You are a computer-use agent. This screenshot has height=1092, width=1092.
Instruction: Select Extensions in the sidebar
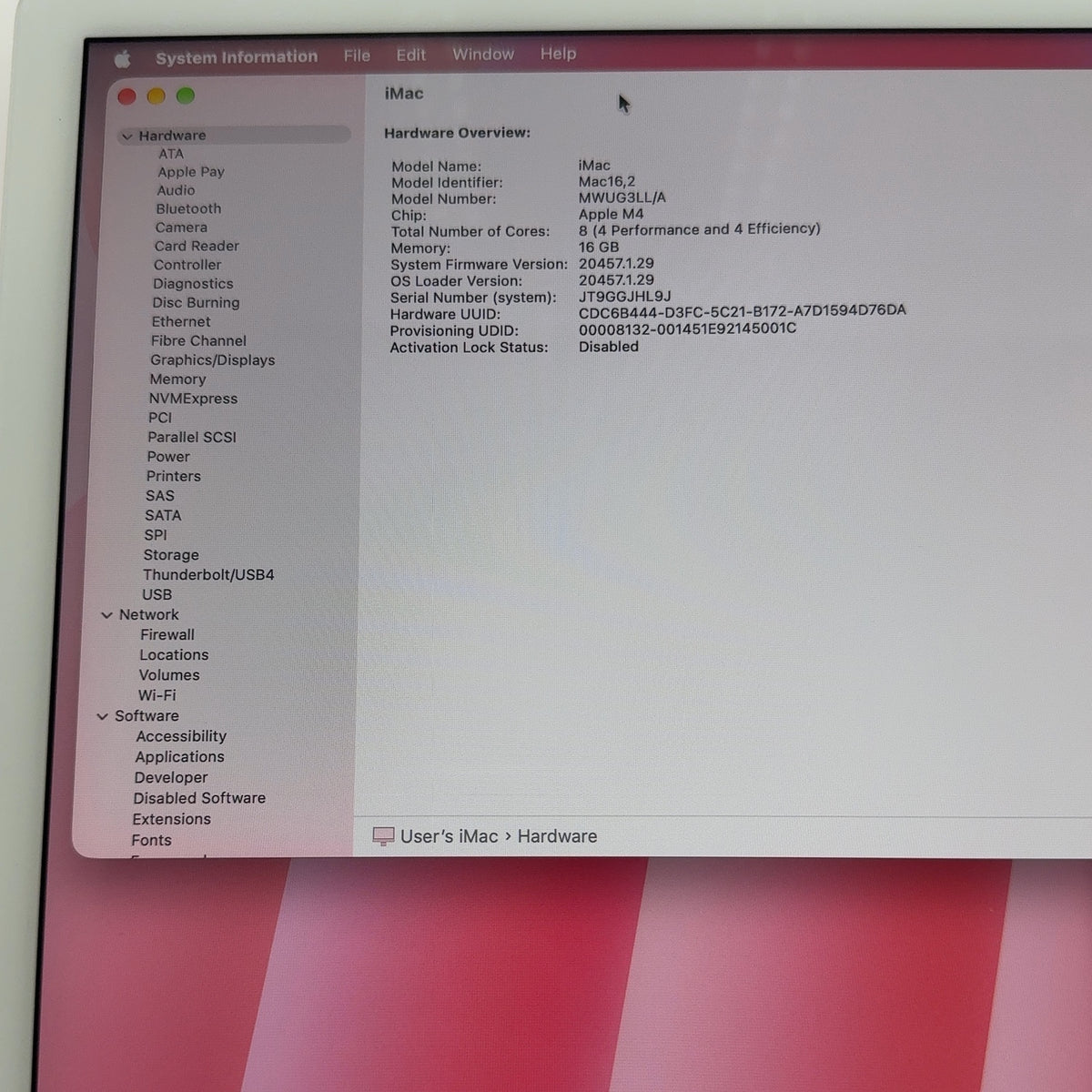(171, 819)
